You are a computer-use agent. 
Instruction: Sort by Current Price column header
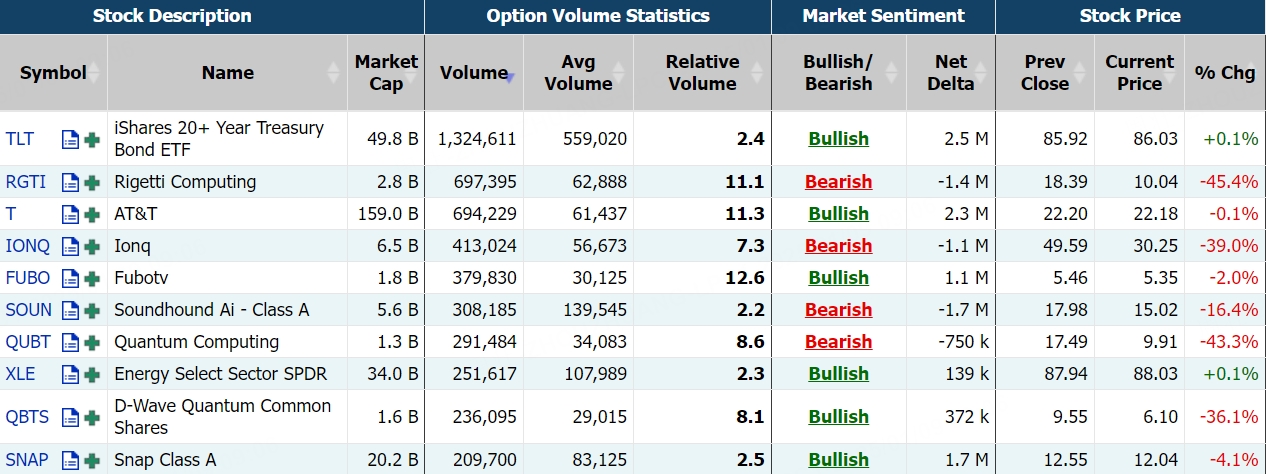point(1139,73)
